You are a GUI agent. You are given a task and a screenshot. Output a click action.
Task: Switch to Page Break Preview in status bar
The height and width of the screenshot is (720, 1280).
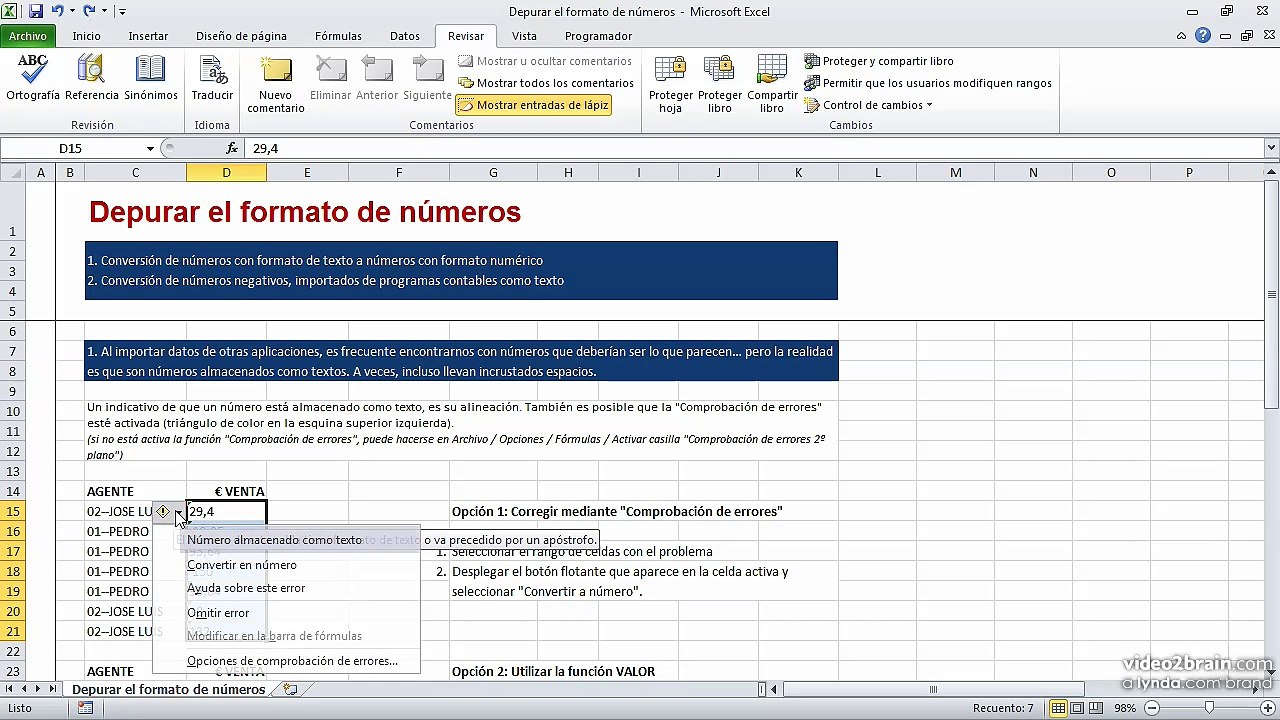[x=1098, y=708]
